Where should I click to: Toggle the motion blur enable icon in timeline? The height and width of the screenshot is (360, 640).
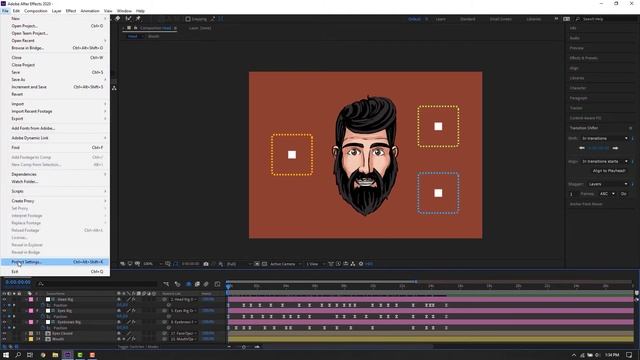[x=206, y=284]
